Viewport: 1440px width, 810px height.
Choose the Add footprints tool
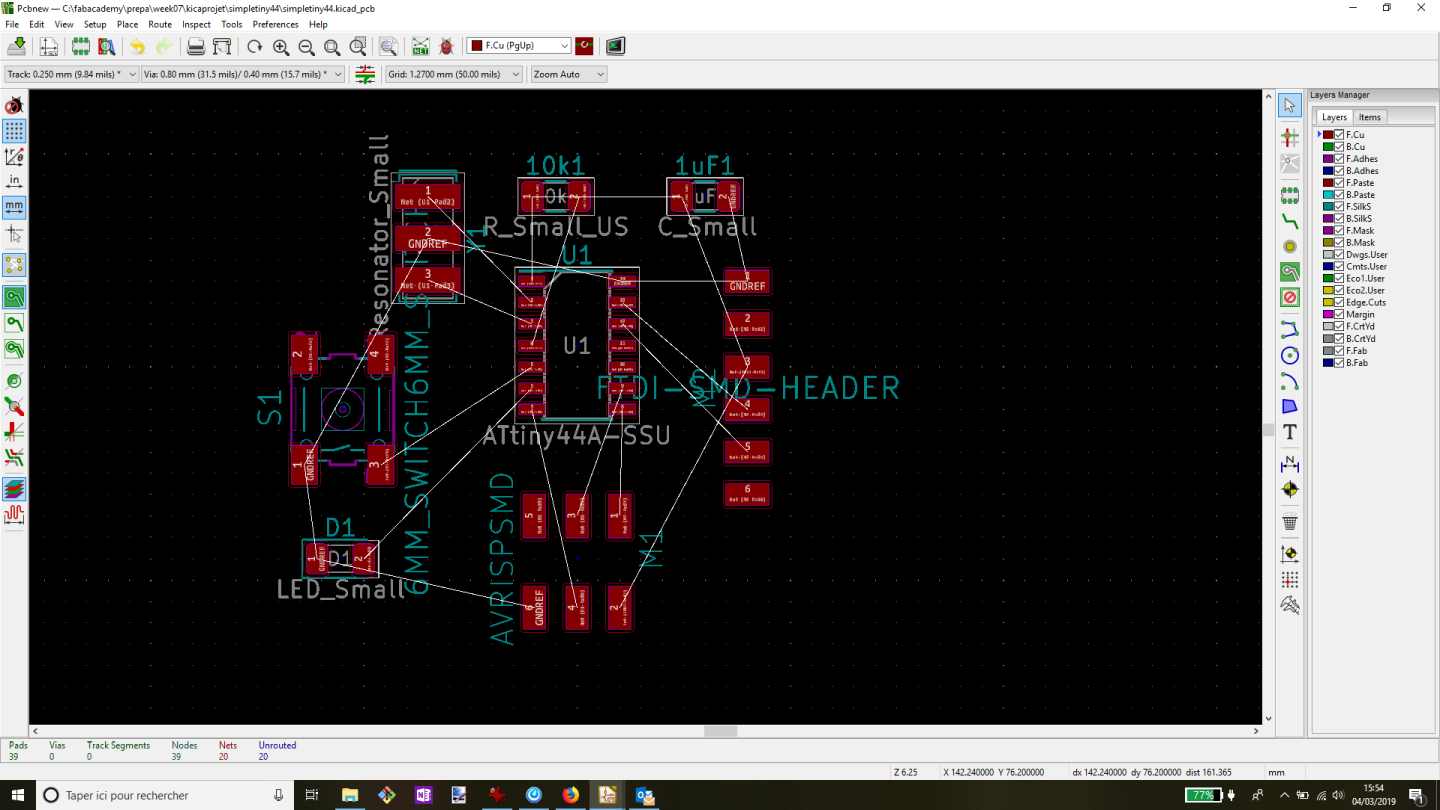click(x=1290, y=195)
